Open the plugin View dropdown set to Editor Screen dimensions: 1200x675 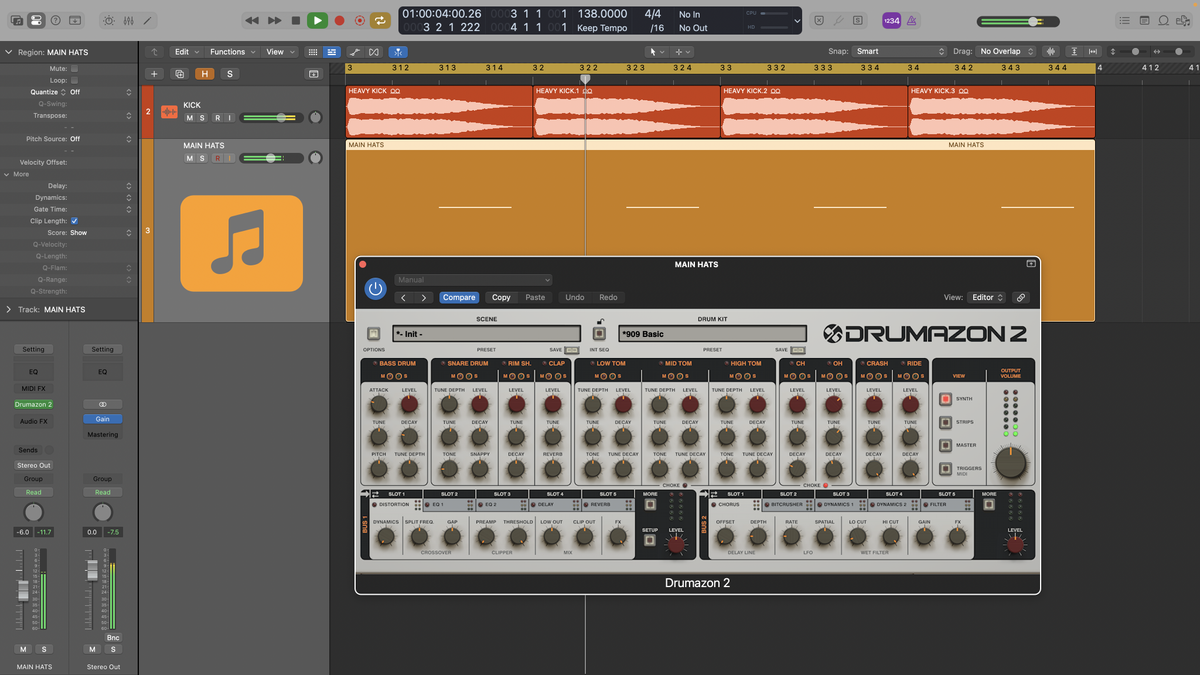click(x=986, y=297)
